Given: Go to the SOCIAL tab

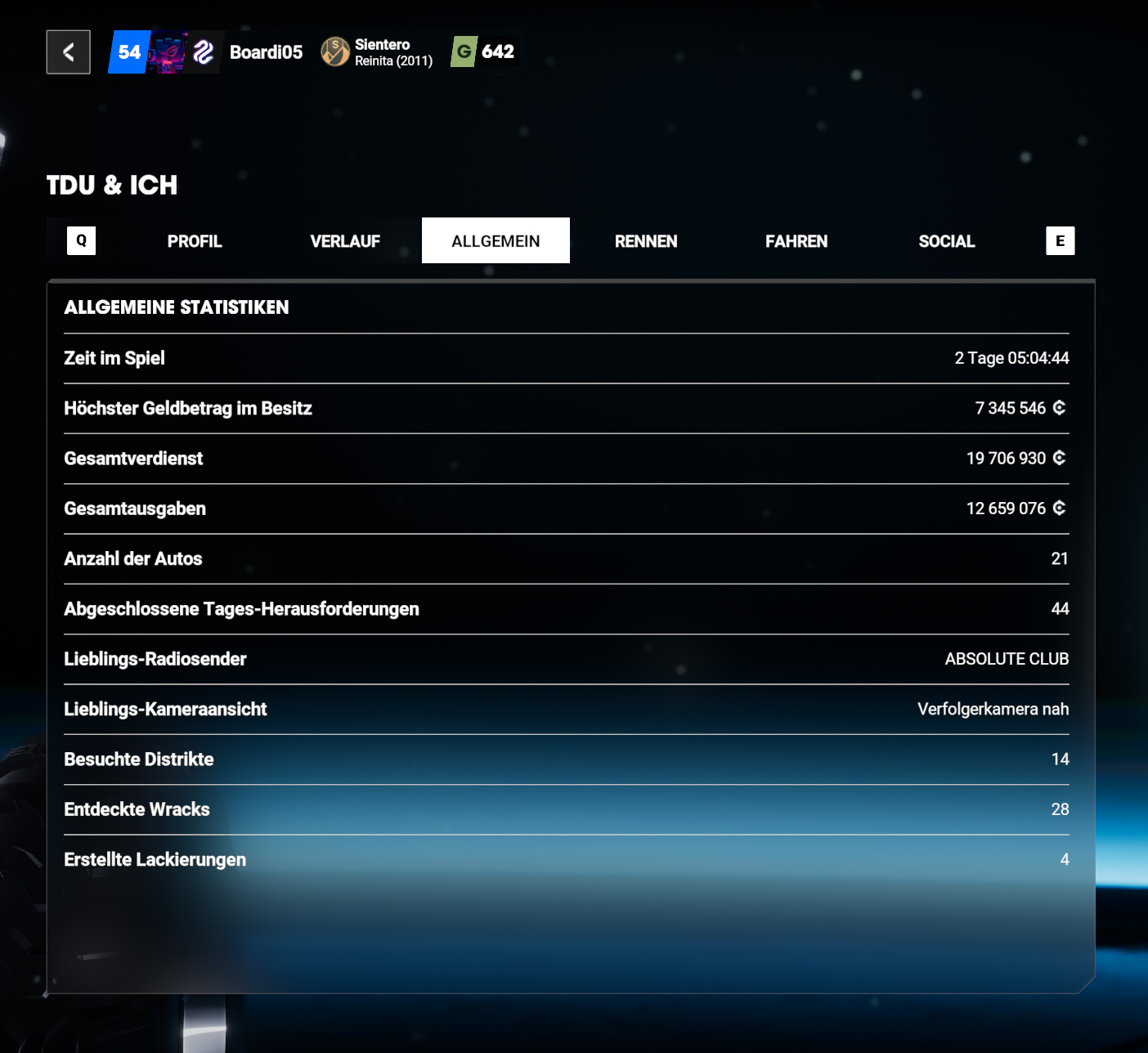Looking at the screenshot, I should click(x=947, y=241).
